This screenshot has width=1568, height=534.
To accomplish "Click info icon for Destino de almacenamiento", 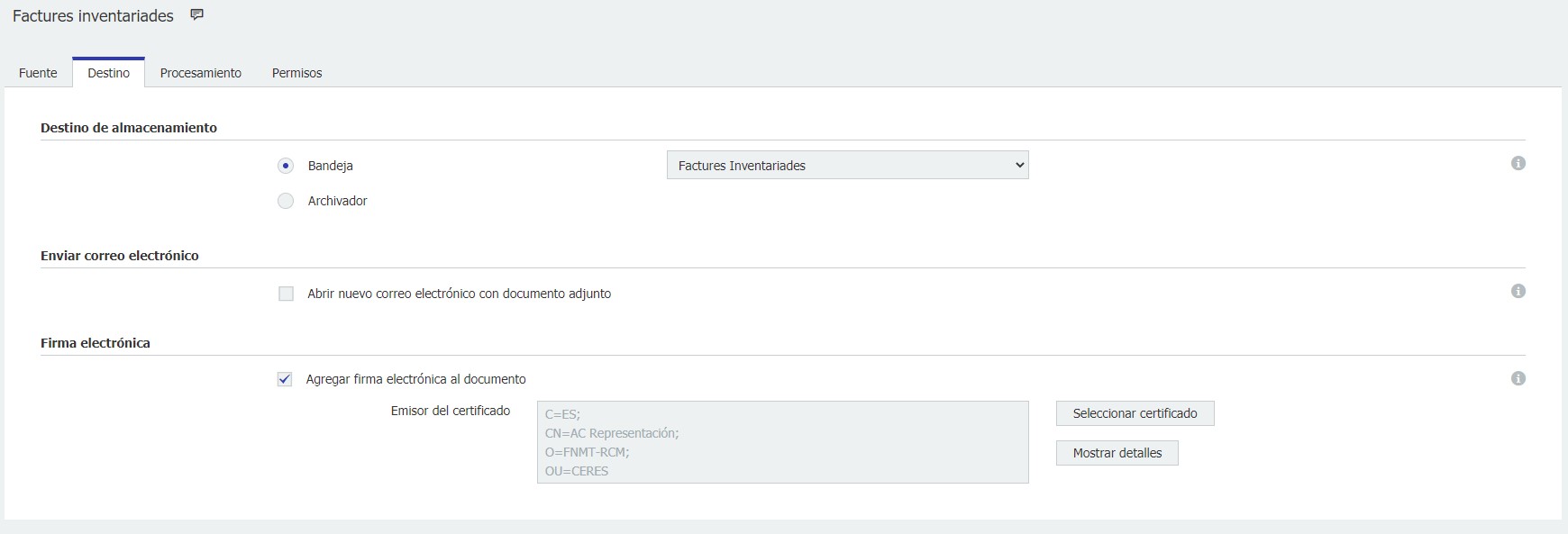I will (x=1518, y=164).
